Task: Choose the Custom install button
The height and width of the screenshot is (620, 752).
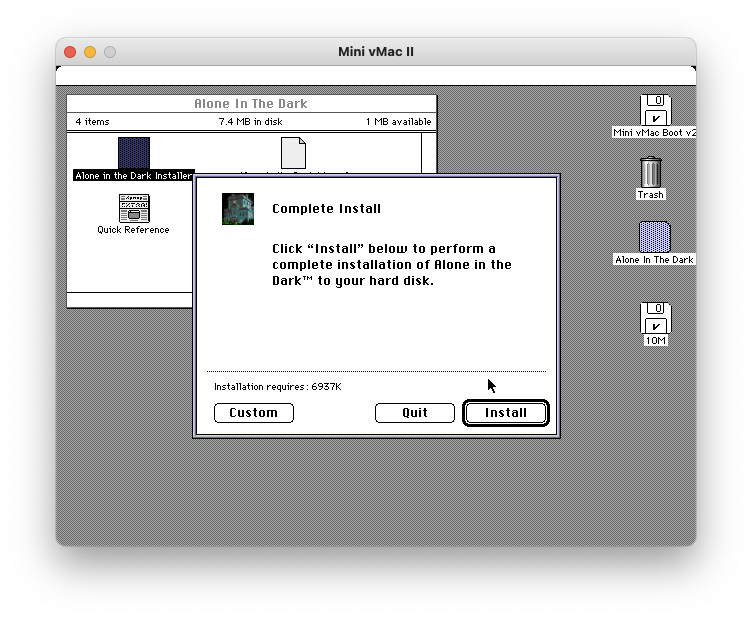Action: 253,413
